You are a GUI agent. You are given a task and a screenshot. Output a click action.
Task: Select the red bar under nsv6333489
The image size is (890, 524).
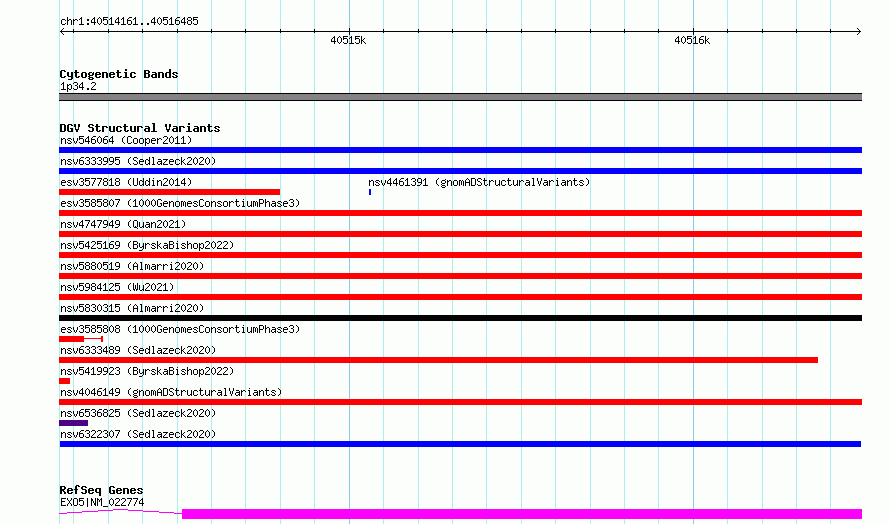pyautogui.click(x=438, y=360)
